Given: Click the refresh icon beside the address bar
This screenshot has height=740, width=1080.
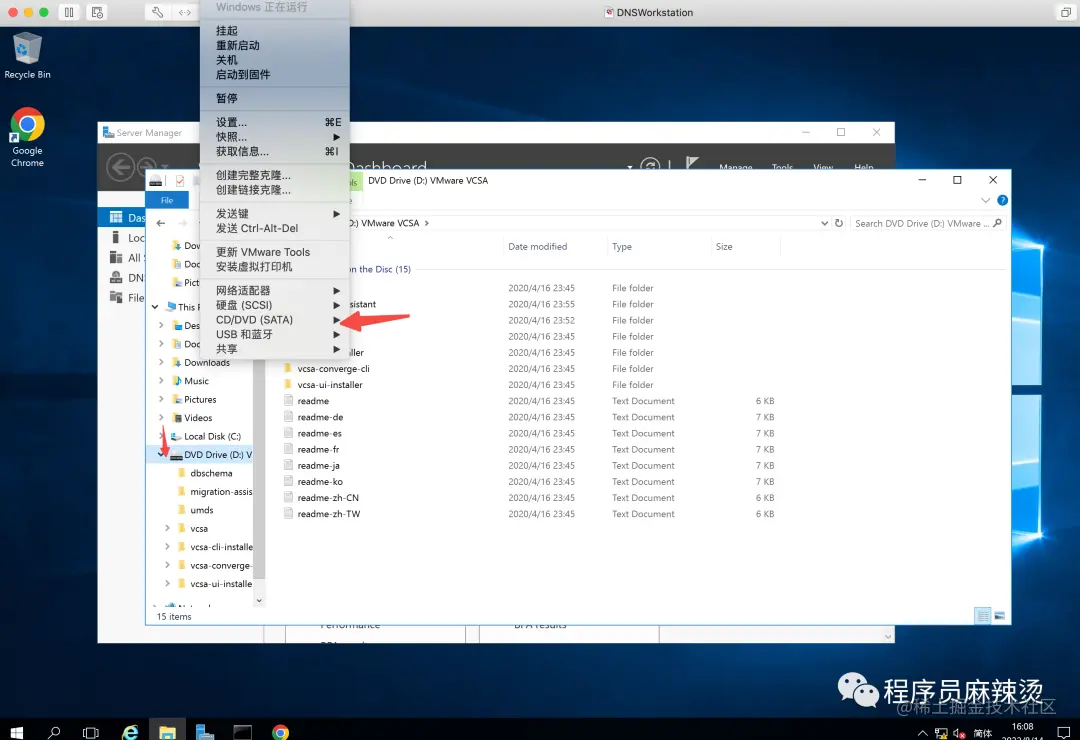Looking at the screenshot, I should click(839, 223).
